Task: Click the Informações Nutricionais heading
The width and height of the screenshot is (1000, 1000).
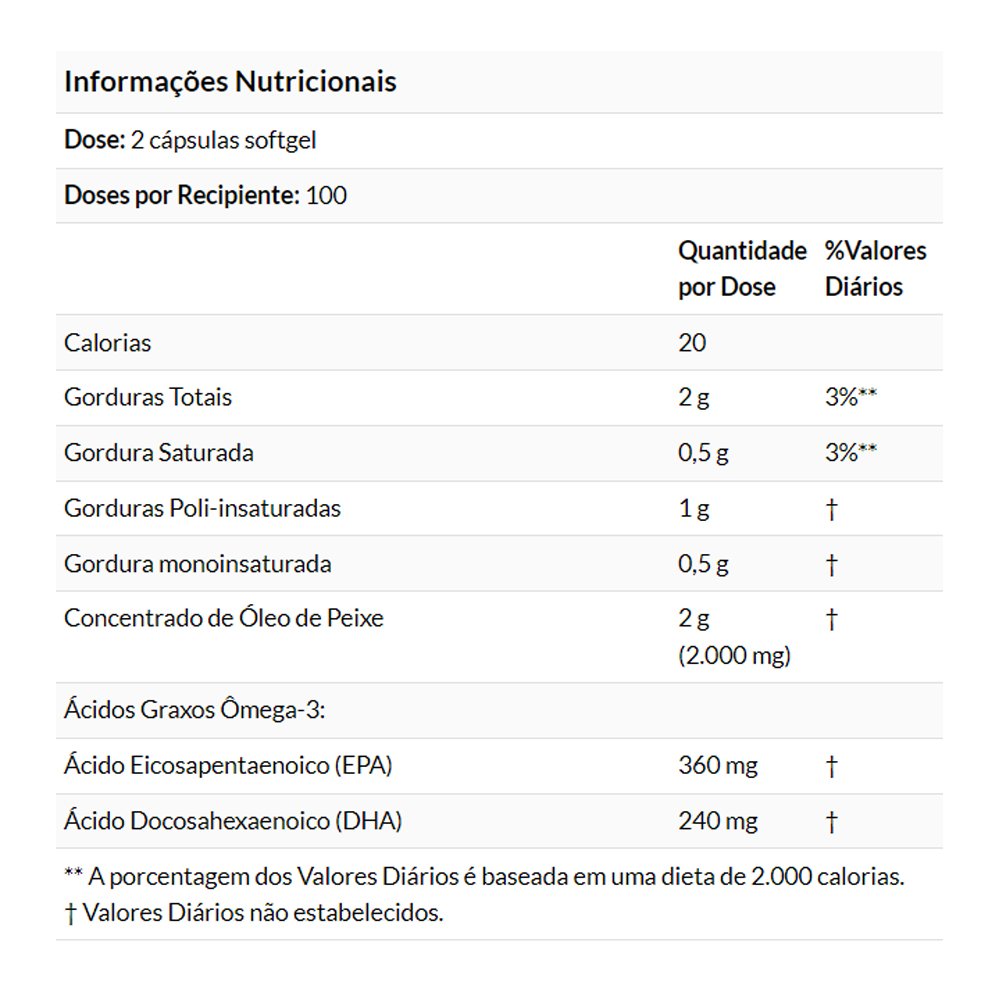Action: pyautogui.click(x=230, y=82)
